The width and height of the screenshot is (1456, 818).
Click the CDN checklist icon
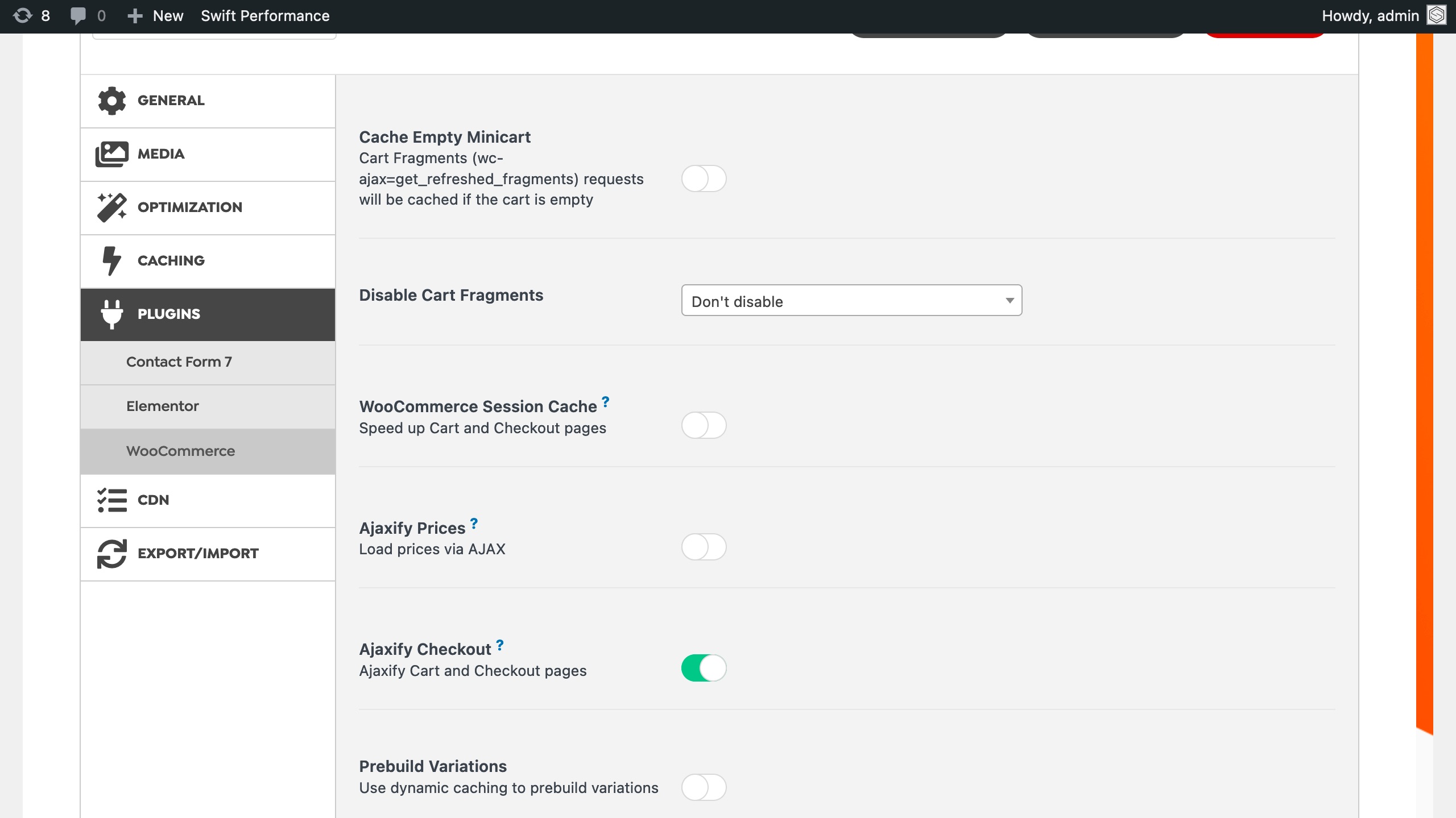point(111,500)
